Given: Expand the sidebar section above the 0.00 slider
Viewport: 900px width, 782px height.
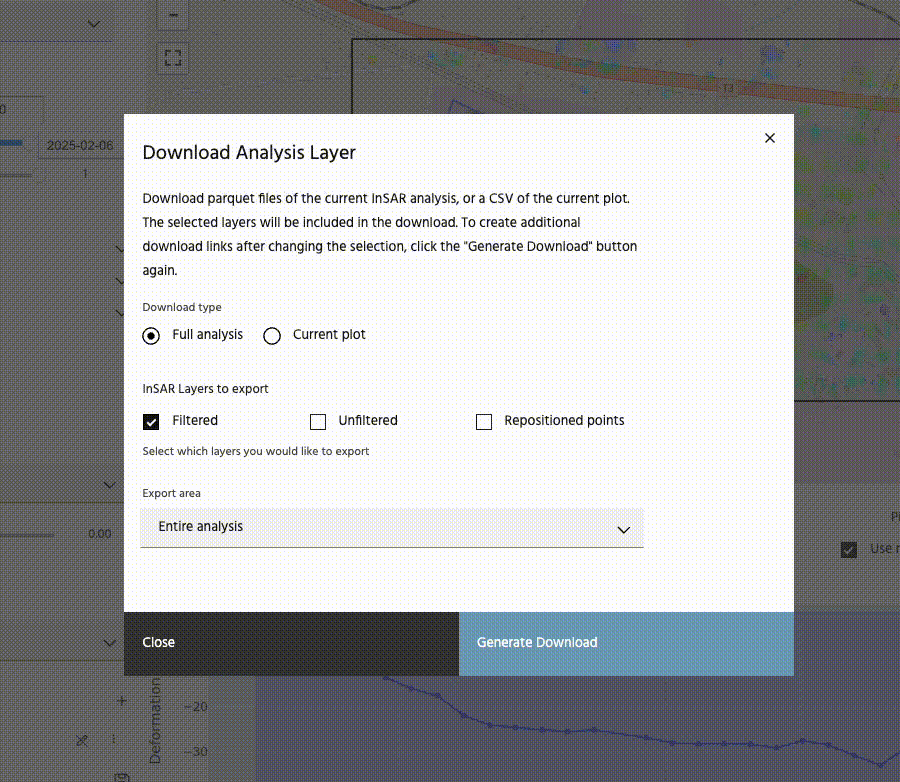Looking at the screenshot, I should pos(110,485).
